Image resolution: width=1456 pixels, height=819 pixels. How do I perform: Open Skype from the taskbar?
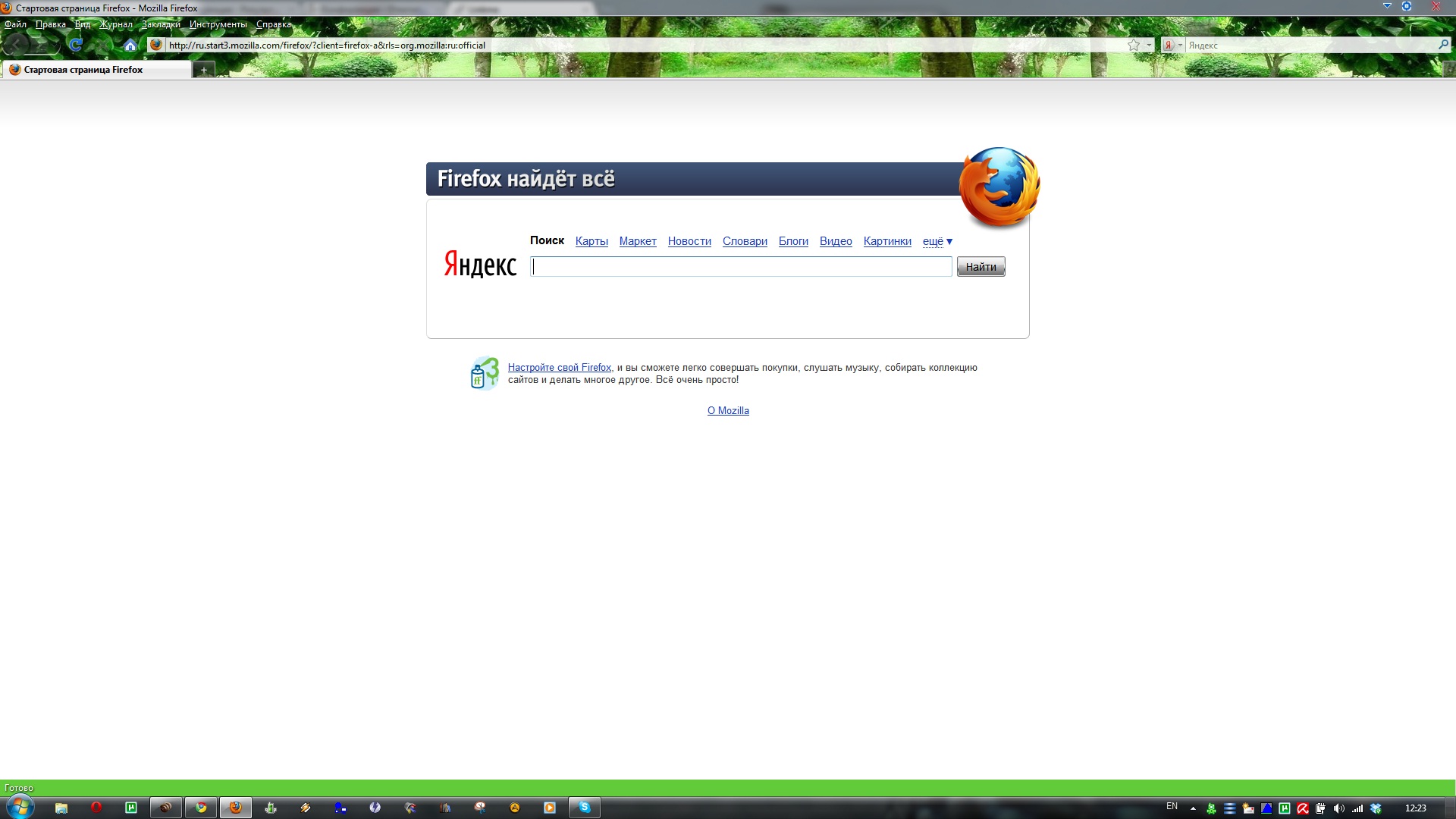coord(585,808)
